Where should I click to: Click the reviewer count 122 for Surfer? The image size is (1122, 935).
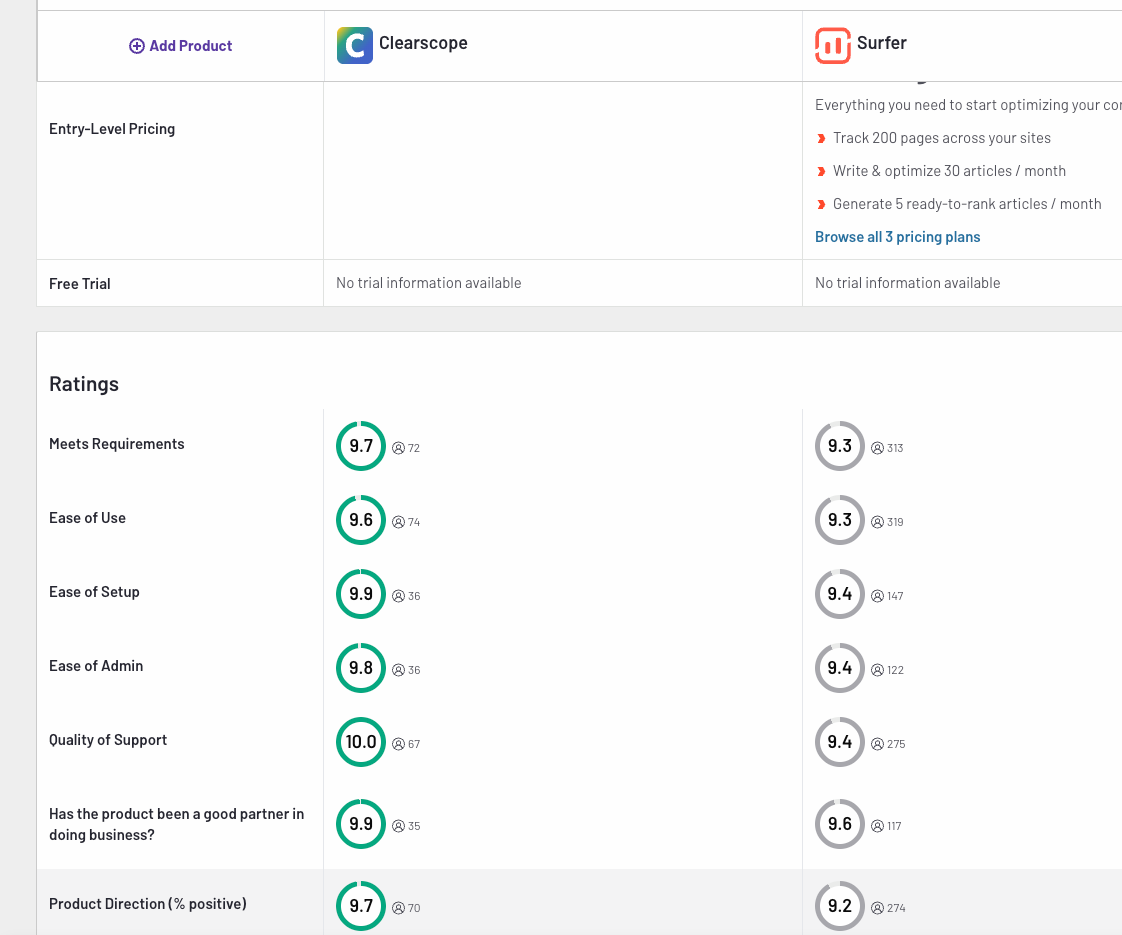click(x=895, y=670)
